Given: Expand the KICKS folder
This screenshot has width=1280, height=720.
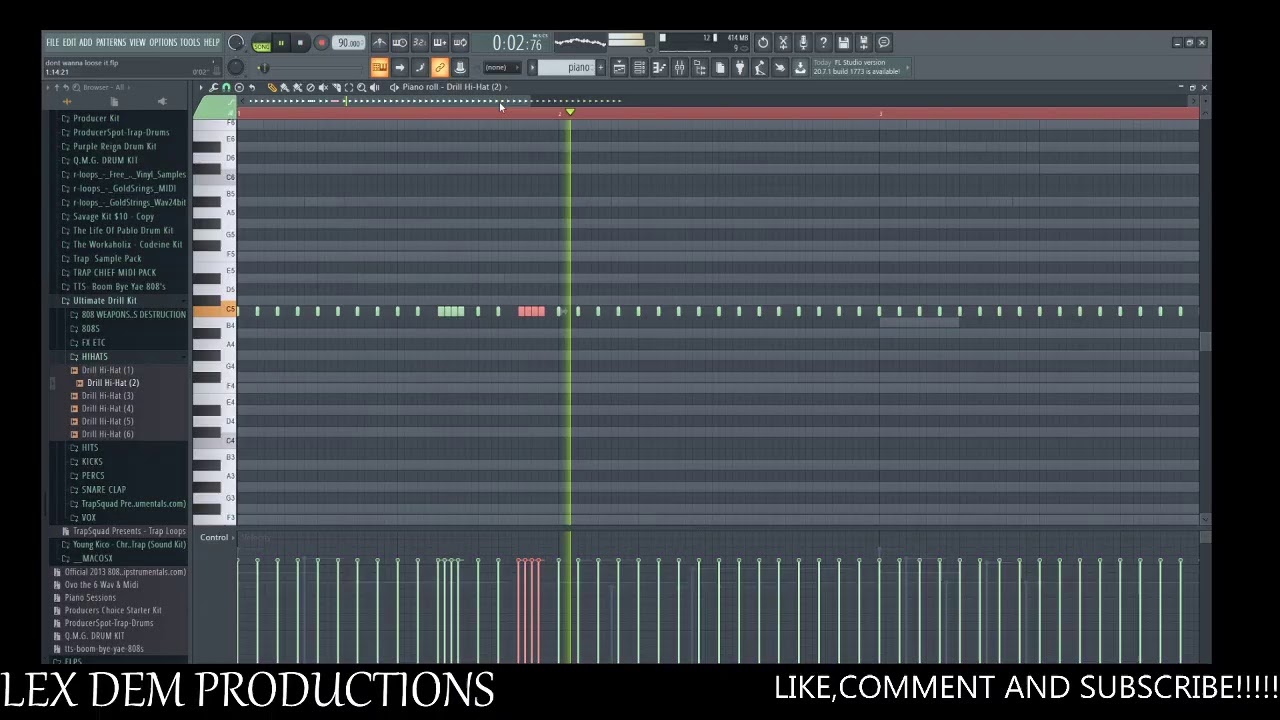Looking at the screenshot, I should (x=92, y=461).
